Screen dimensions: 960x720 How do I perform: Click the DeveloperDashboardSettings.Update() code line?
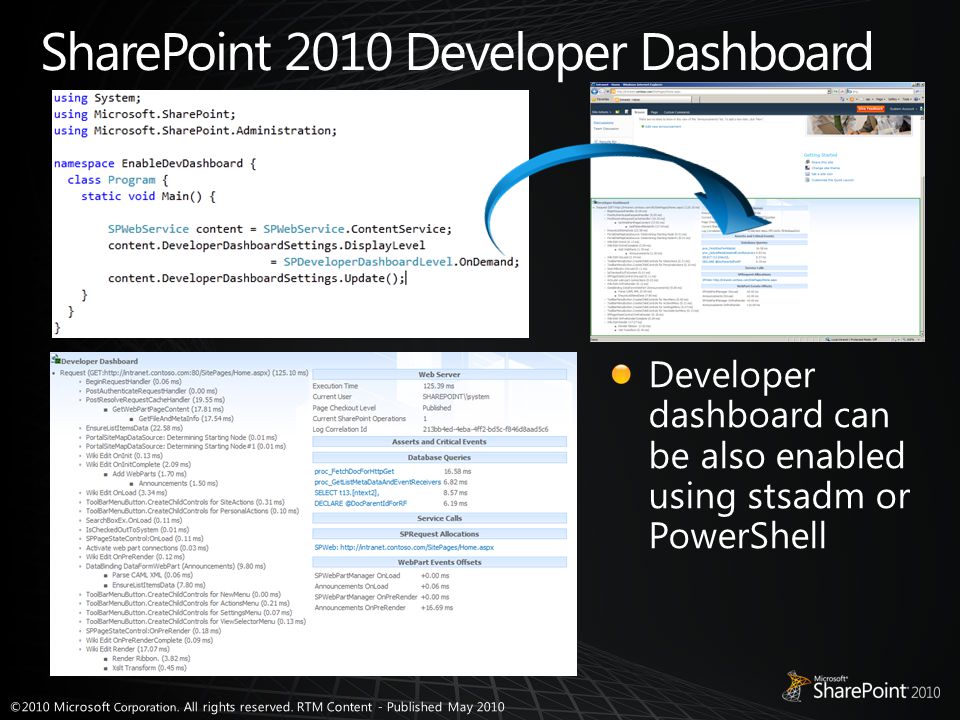pyautogui.click(x=257, y=278)
